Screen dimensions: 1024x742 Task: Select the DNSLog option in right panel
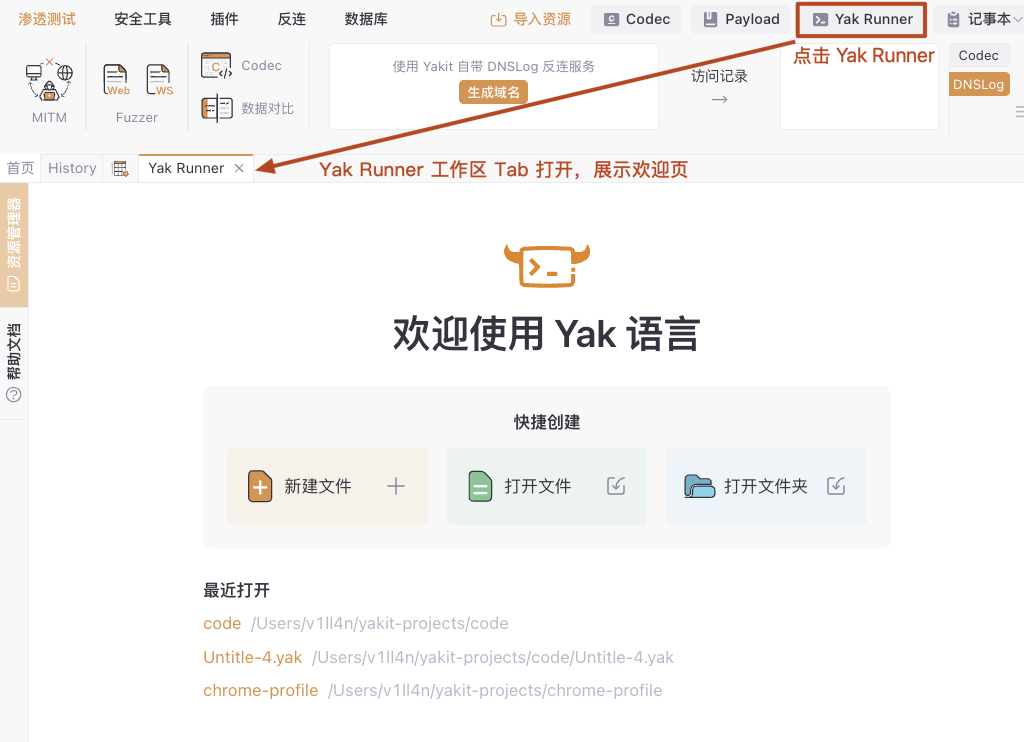(x=978, y=84)
